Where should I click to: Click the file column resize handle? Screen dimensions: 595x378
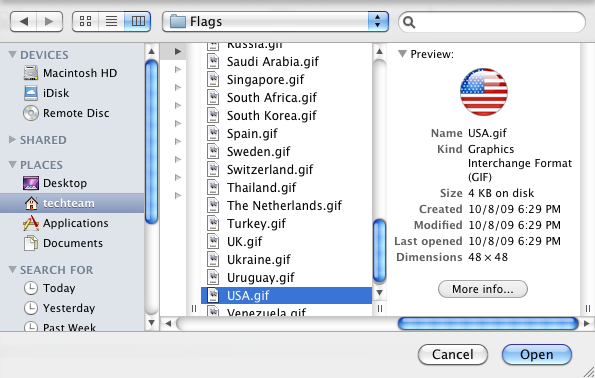click(379, 309)
